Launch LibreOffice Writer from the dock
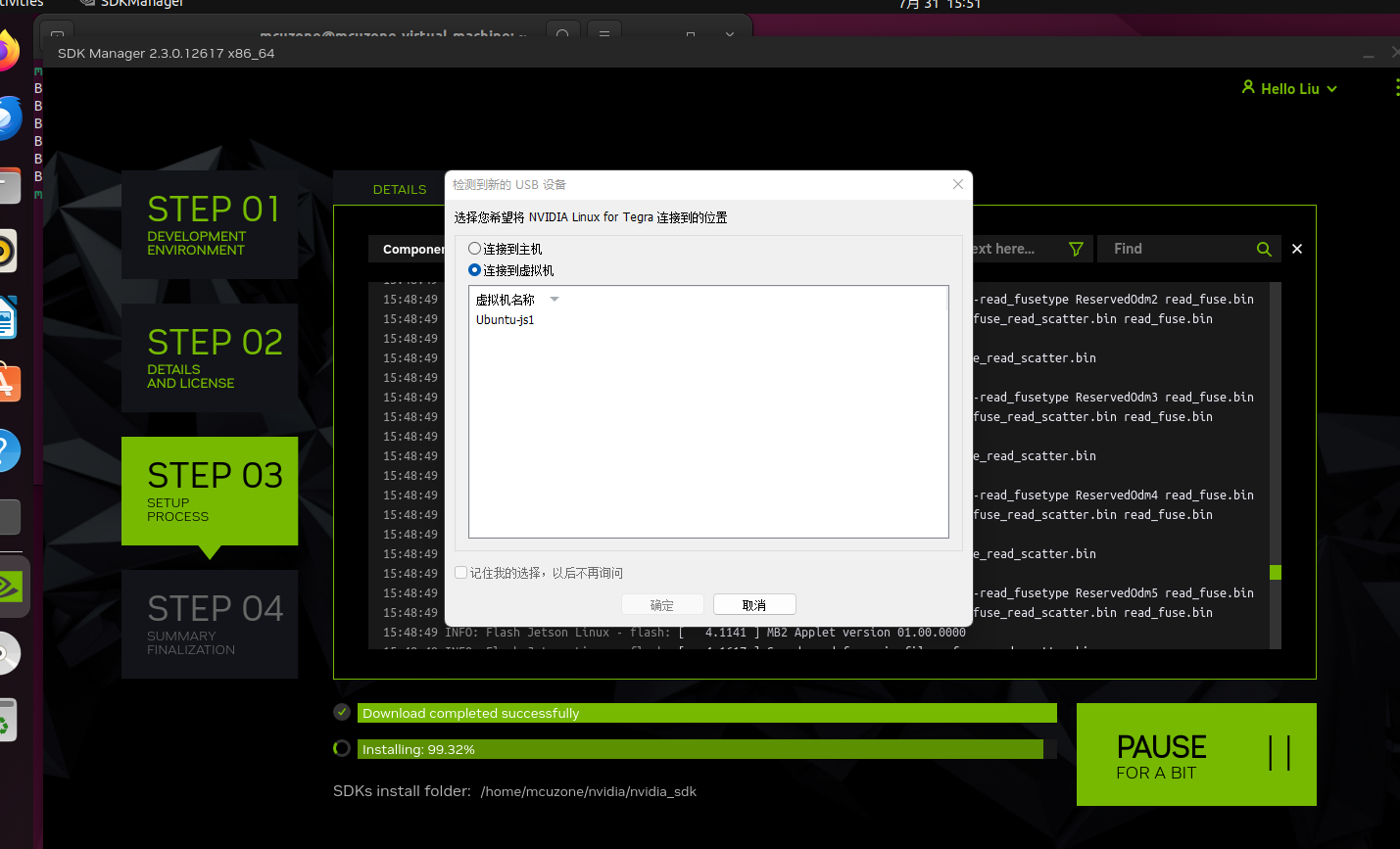Screen dimensions: 1400x849 (x=7, y=317)
